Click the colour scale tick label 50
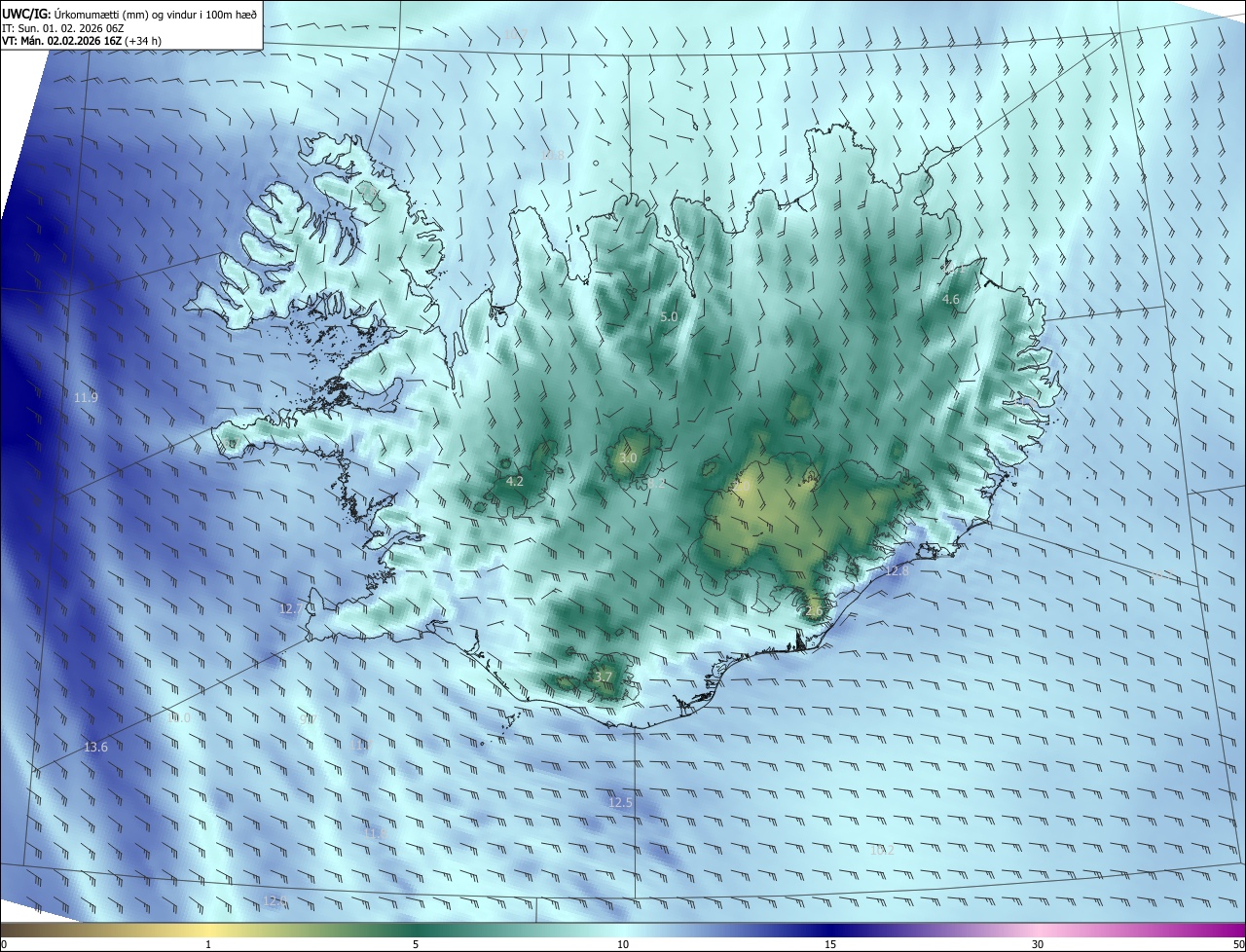Viewport: 1246px width, 952px height. (1238, 944)
